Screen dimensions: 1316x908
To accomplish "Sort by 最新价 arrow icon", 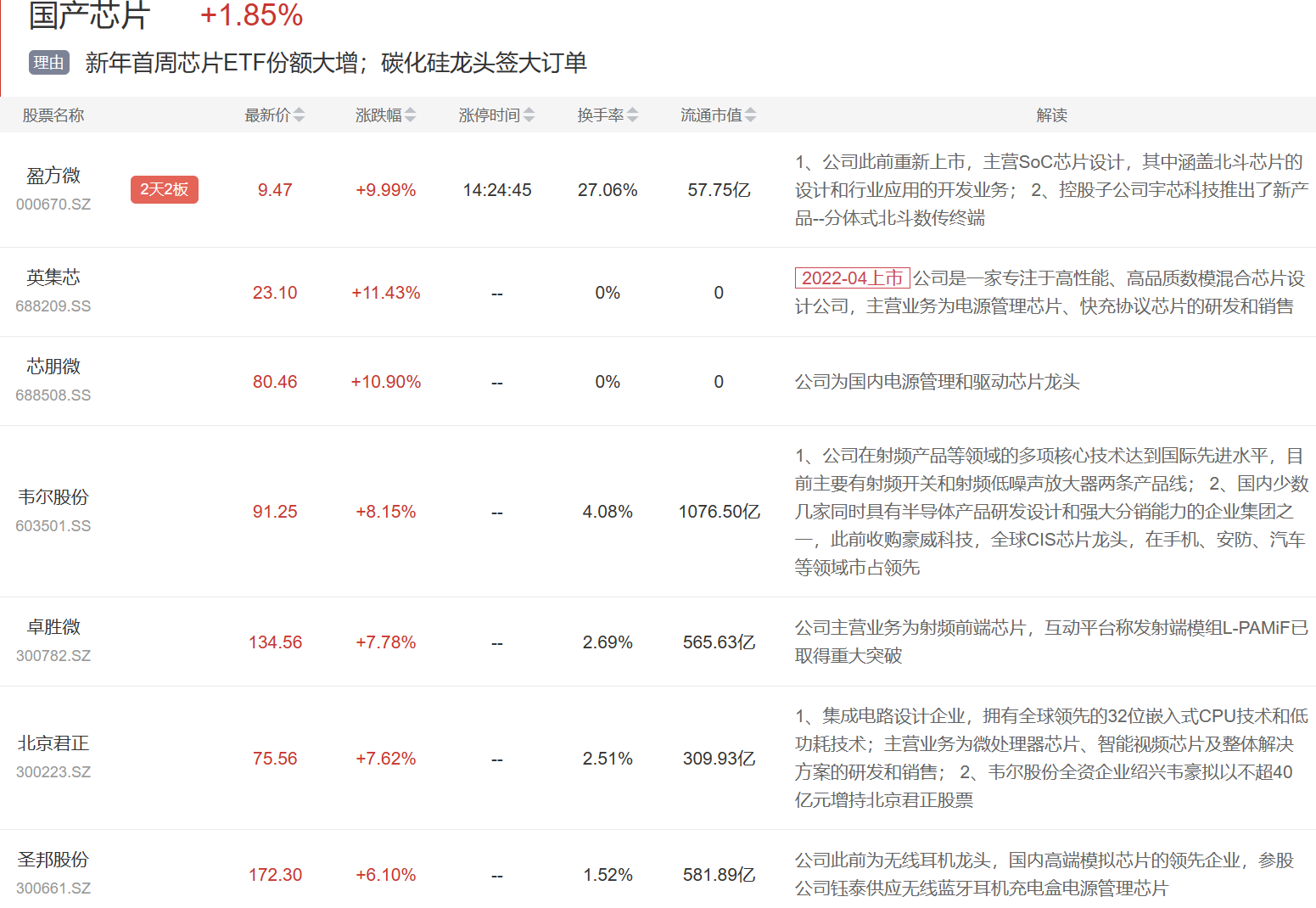I will point(299,115).
